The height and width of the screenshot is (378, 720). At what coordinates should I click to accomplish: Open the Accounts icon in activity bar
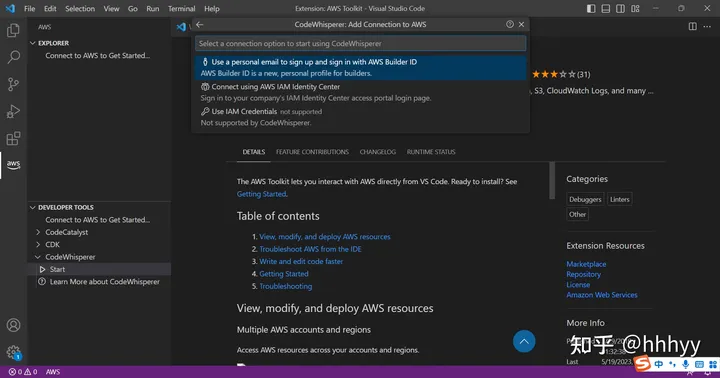tap(13, 325)
